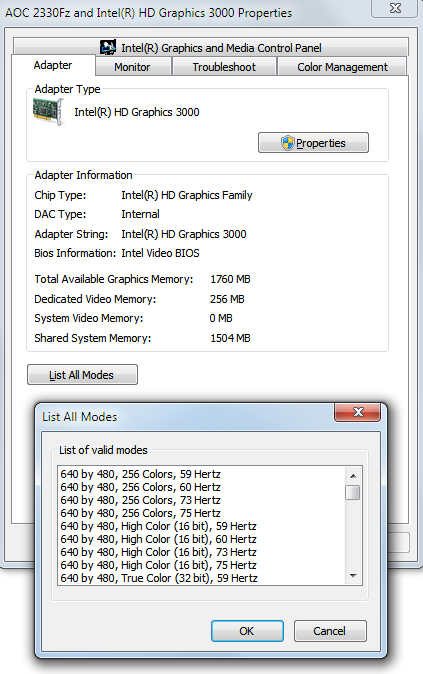Click the Chip Type value Intel(R) HD Graphics Family
The width and height of the screenshot is (423, 674).
pyautogui.click(x=187, y=195)
